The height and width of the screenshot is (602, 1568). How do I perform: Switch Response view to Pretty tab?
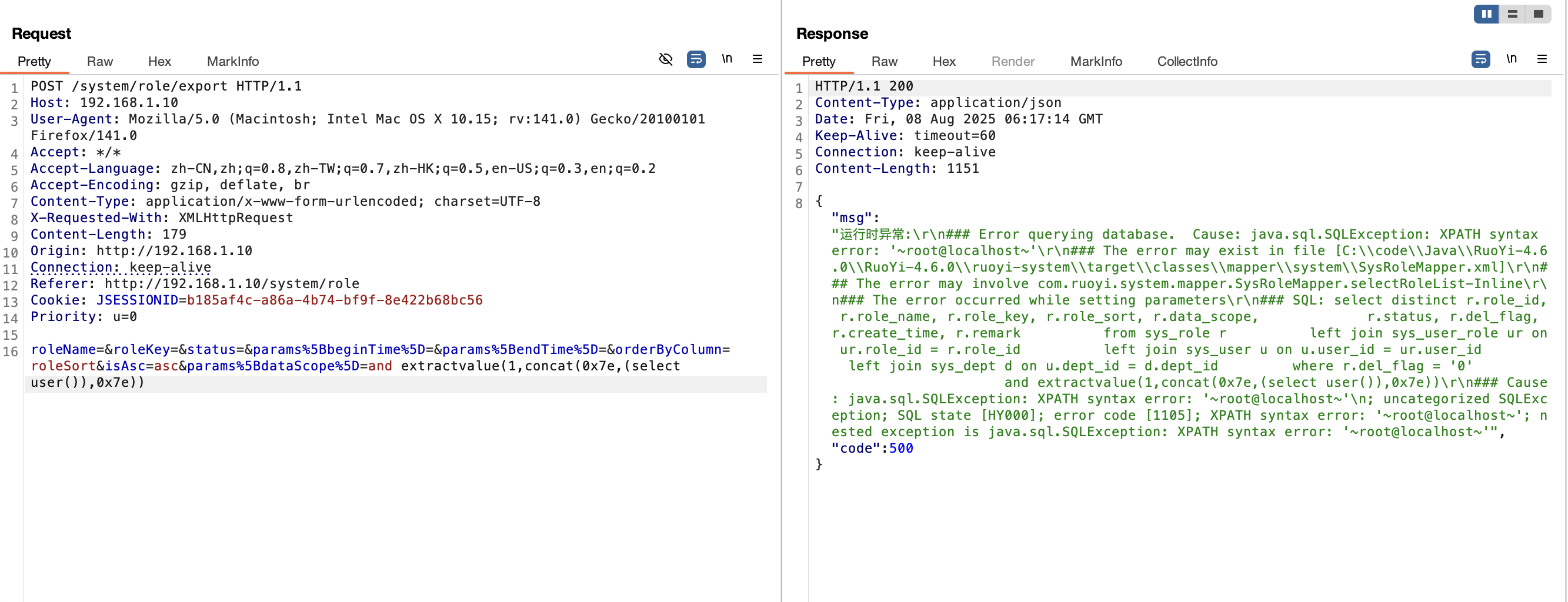[x=819, y=62]
